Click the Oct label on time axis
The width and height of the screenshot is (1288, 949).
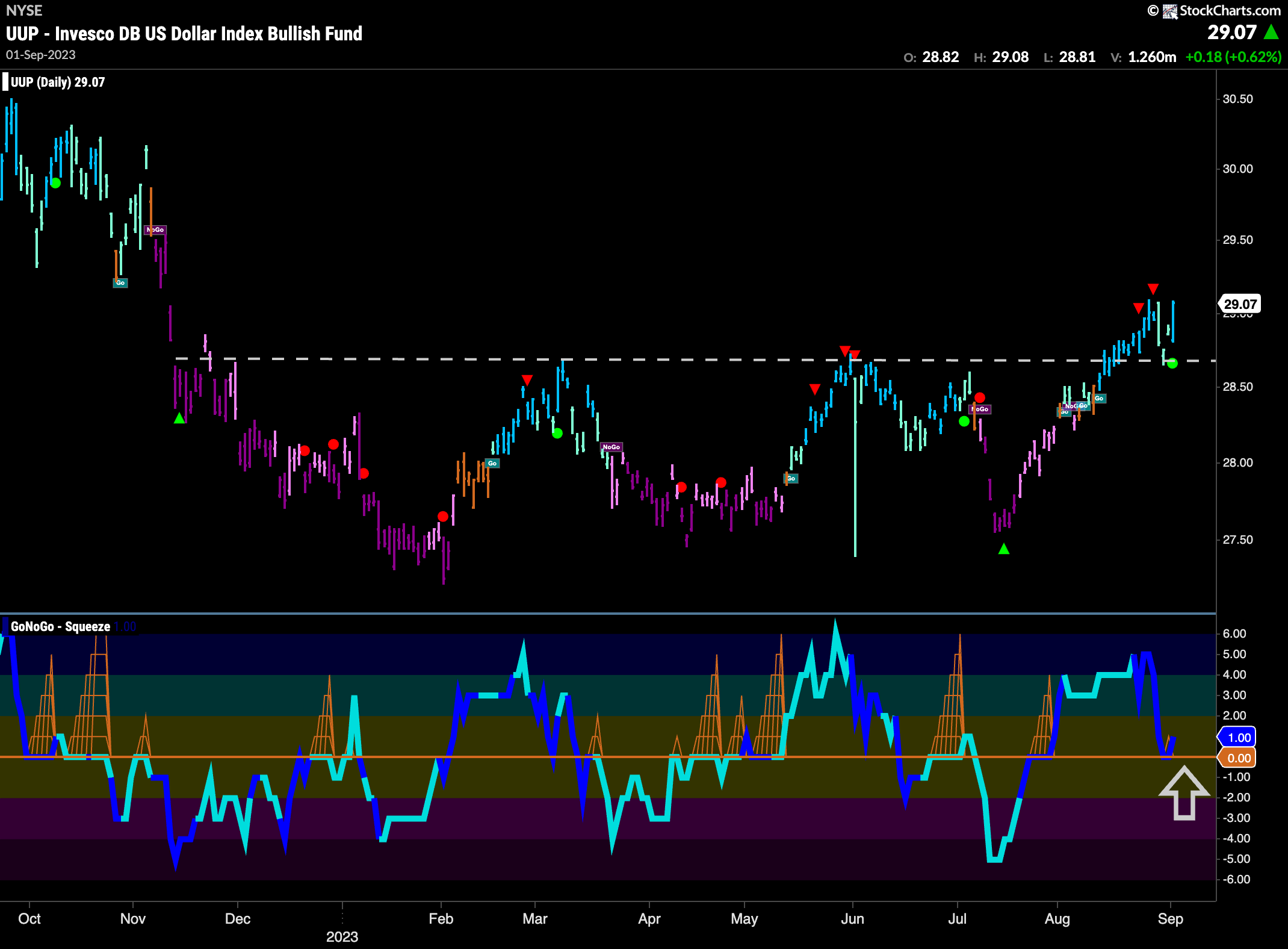tap(29, 918)
